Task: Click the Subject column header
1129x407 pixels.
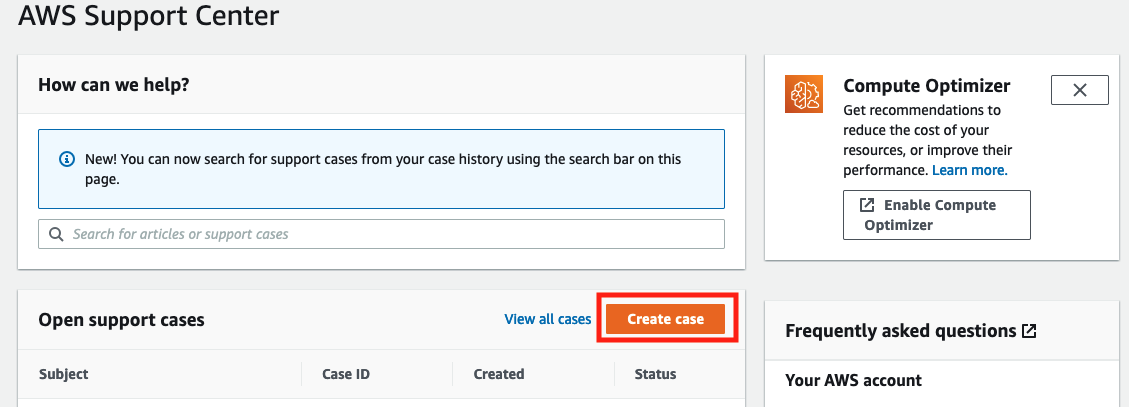Action: [x=63, y=374]
